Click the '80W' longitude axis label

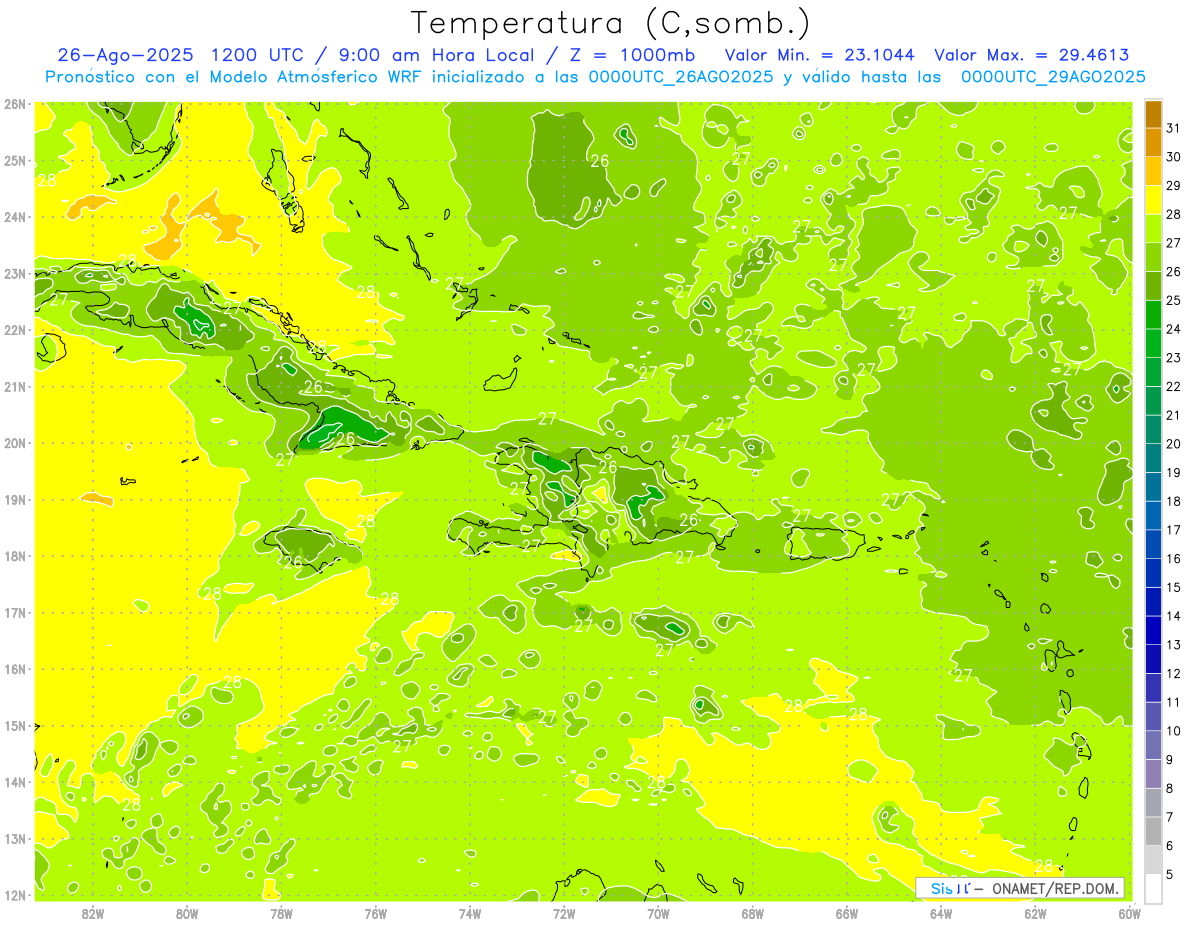coord(187,913)
